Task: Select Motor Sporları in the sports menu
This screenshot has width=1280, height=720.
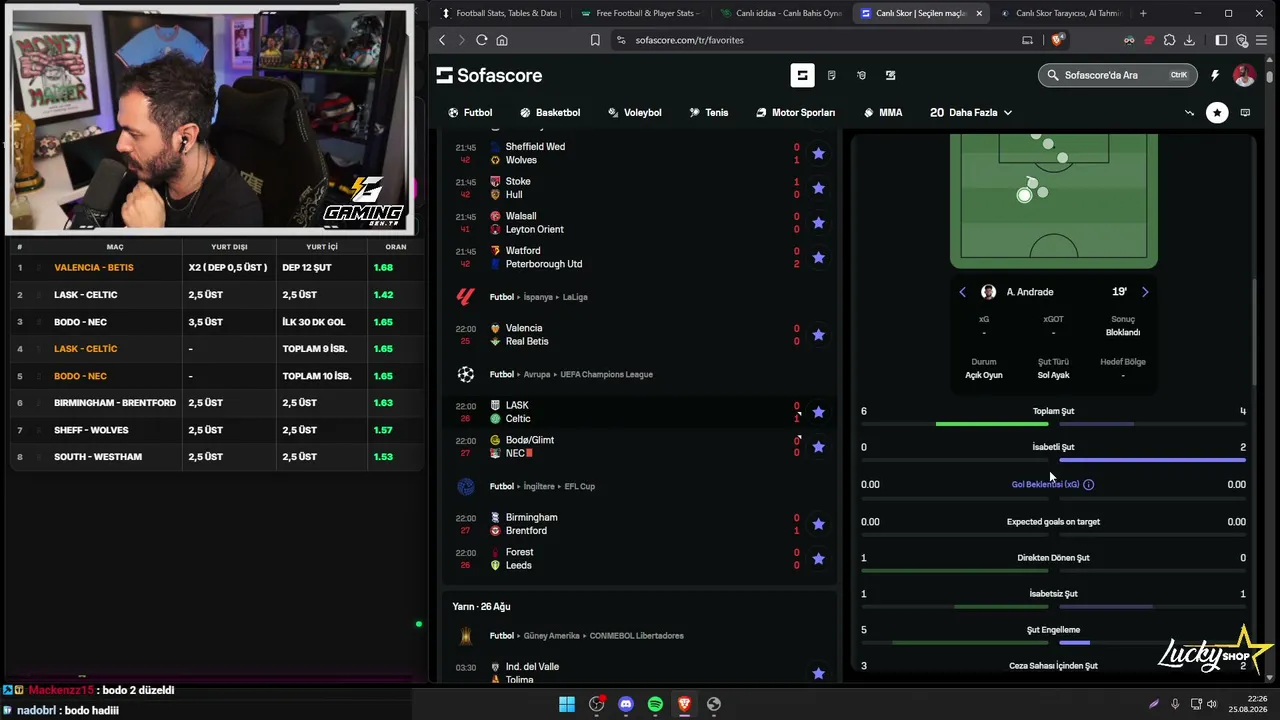Action: pos(796,113)
